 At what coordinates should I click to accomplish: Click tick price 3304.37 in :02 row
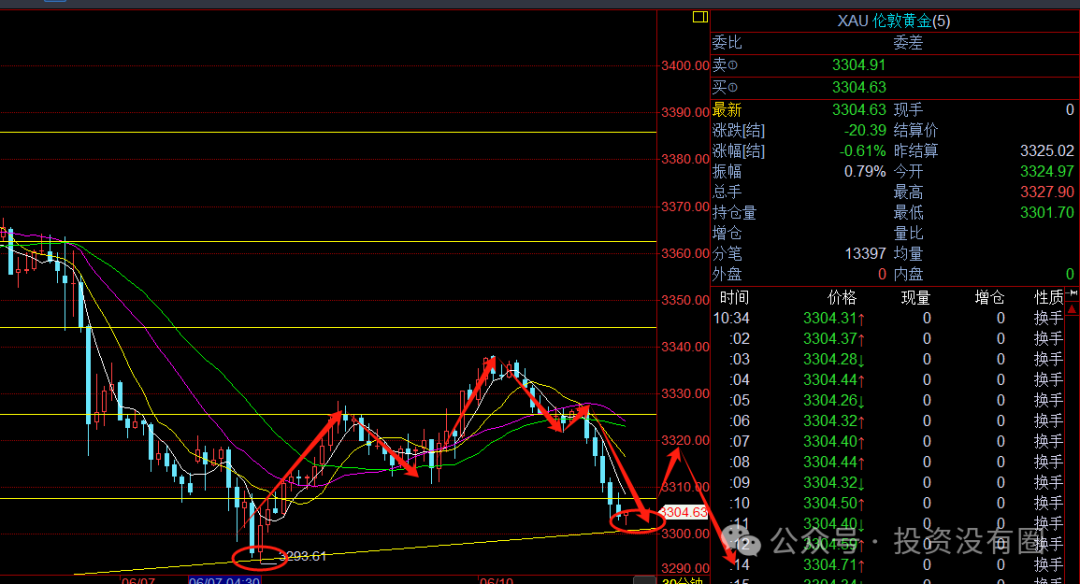(x=831, y=339)
